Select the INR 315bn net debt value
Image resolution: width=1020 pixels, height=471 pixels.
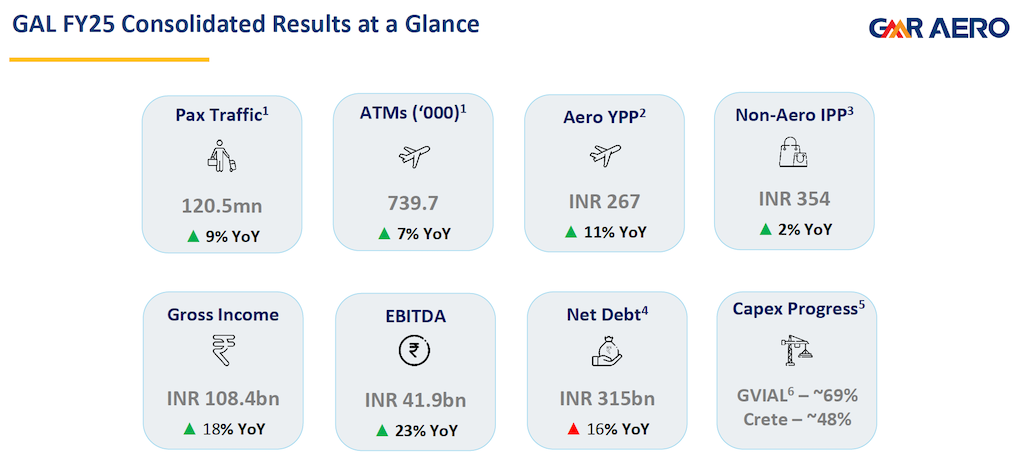click(607, 398)
